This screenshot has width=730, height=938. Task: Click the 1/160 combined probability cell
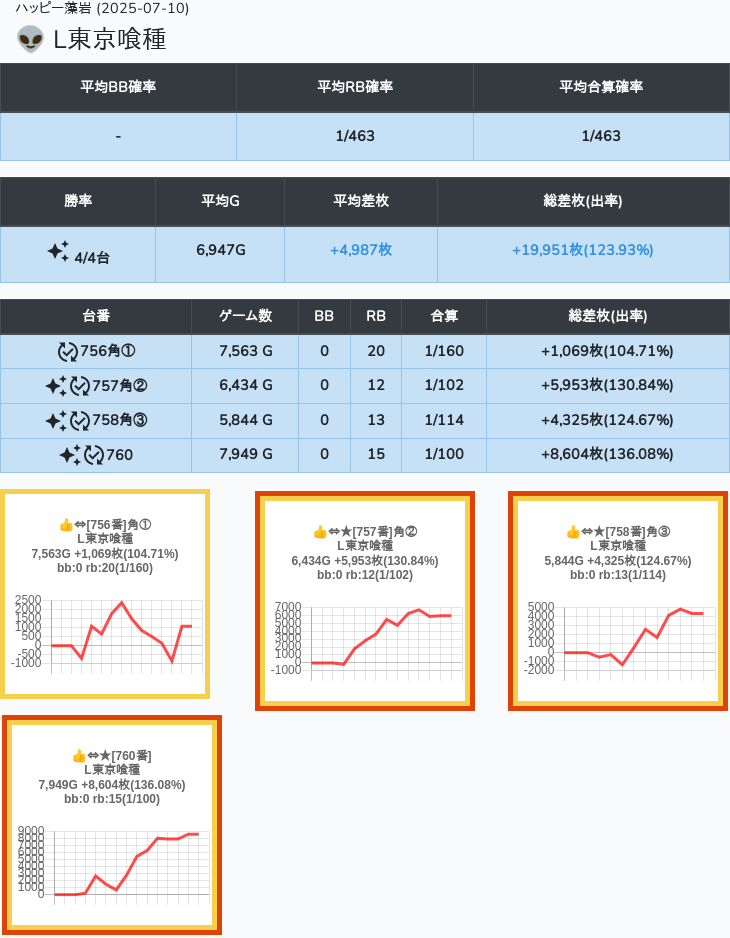tap(444, 351)
